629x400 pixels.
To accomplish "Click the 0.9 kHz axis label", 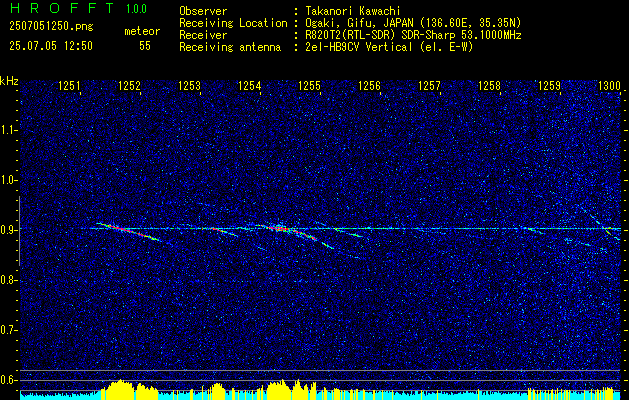I will (x=10, y=230).
